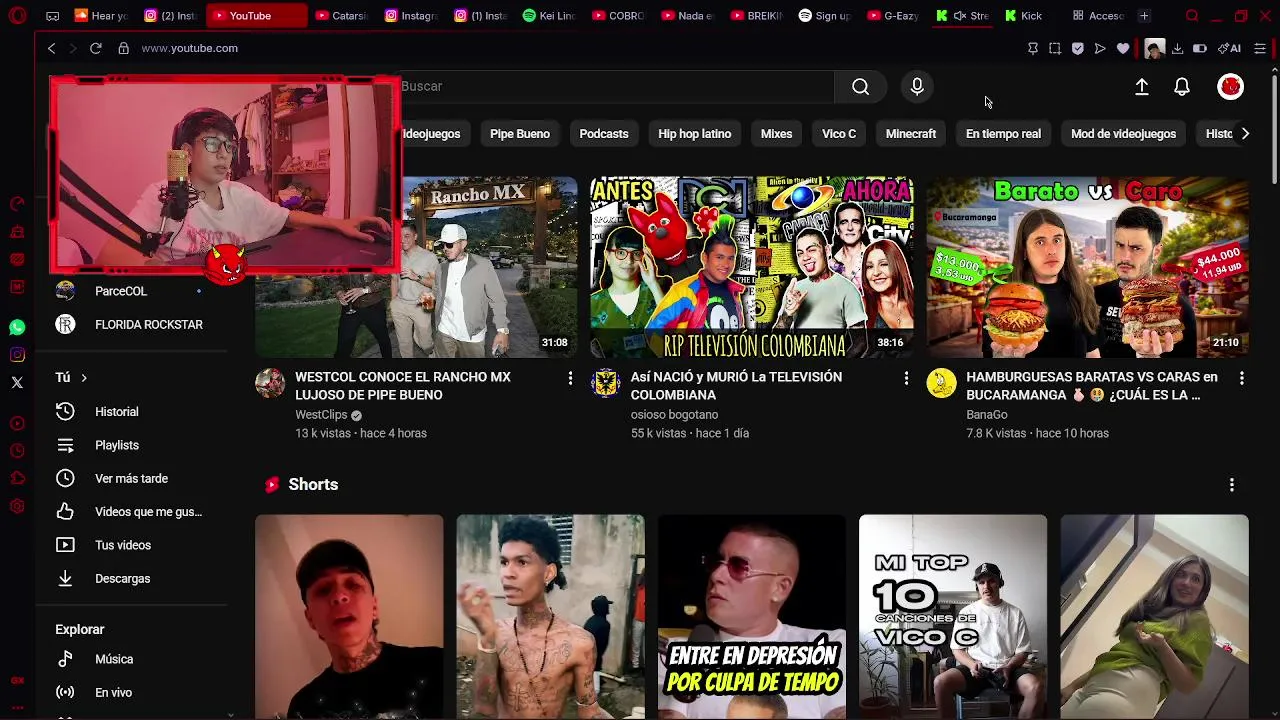The height and width of the screenshot is (720, 1280).
Task: Go back with browser back arrow
Action: pyautogui.click(x=51, y=48)
